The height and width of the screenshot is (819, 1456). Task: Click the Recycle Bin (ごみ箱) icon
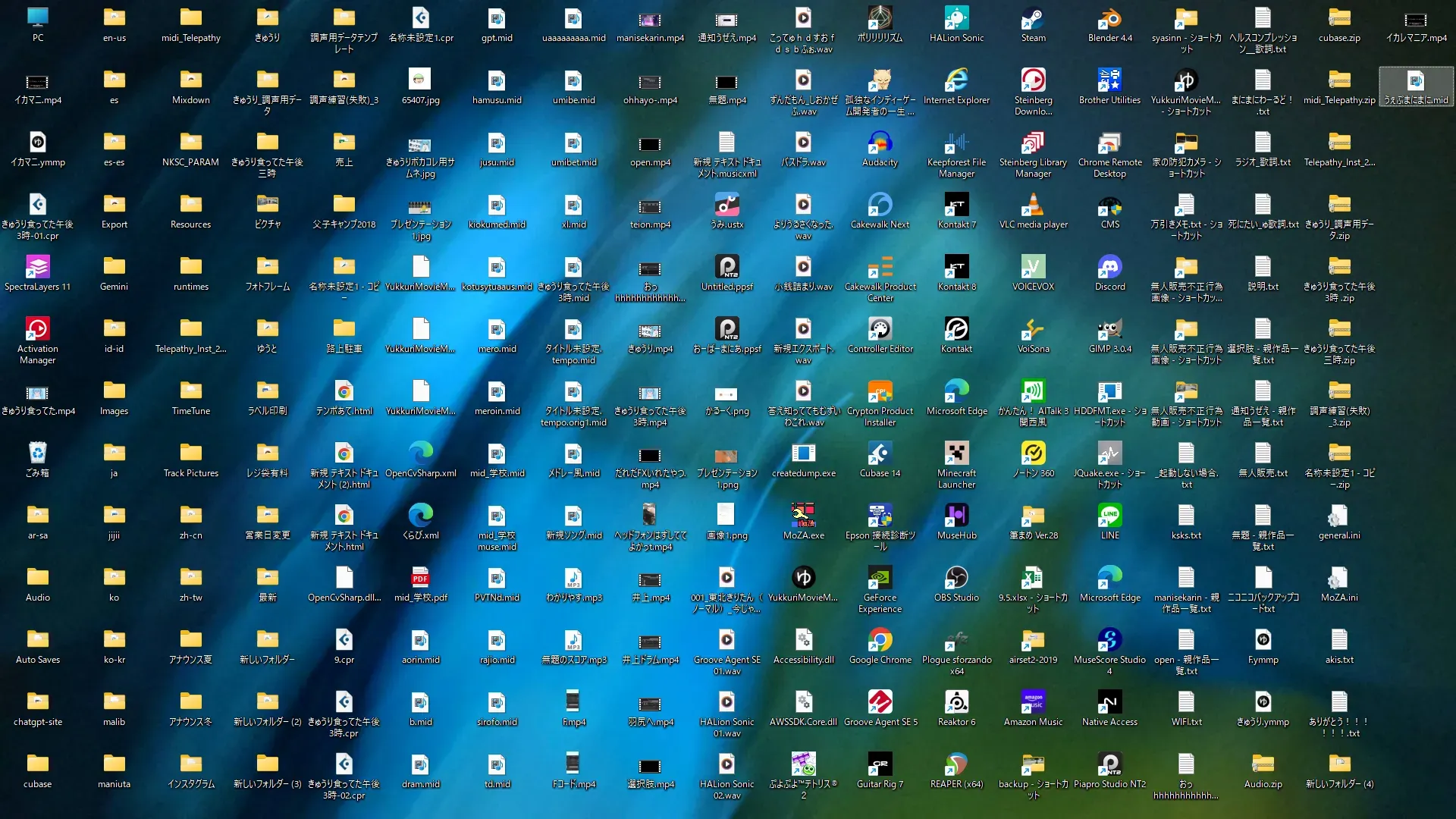coord(37,453)
